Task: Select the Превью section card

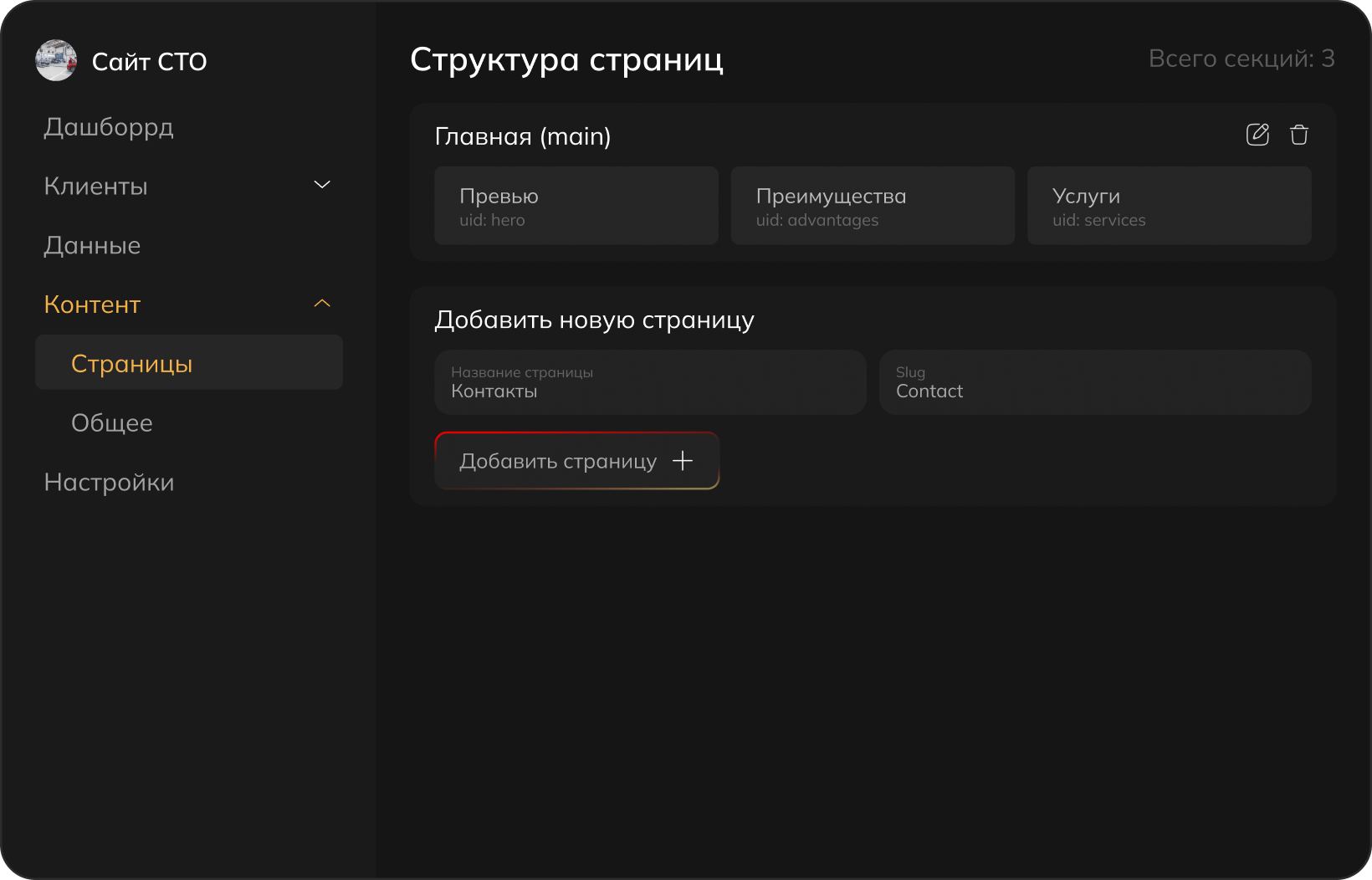Action: (576, 205)
